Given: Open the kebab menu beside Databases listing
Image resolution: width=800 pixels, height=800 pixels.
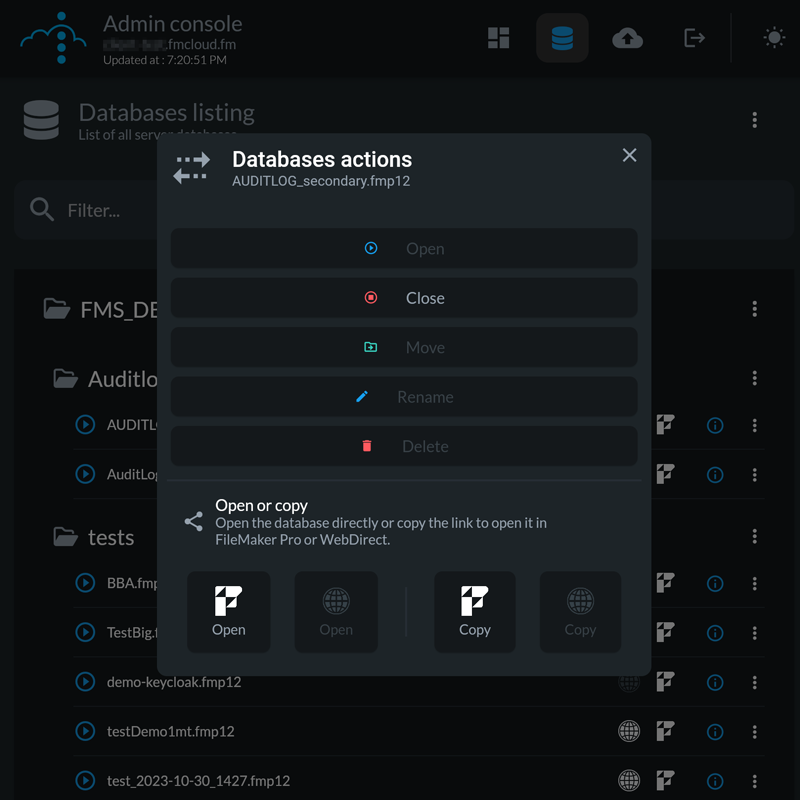Looking at the screenshot, I should [754, 119].
